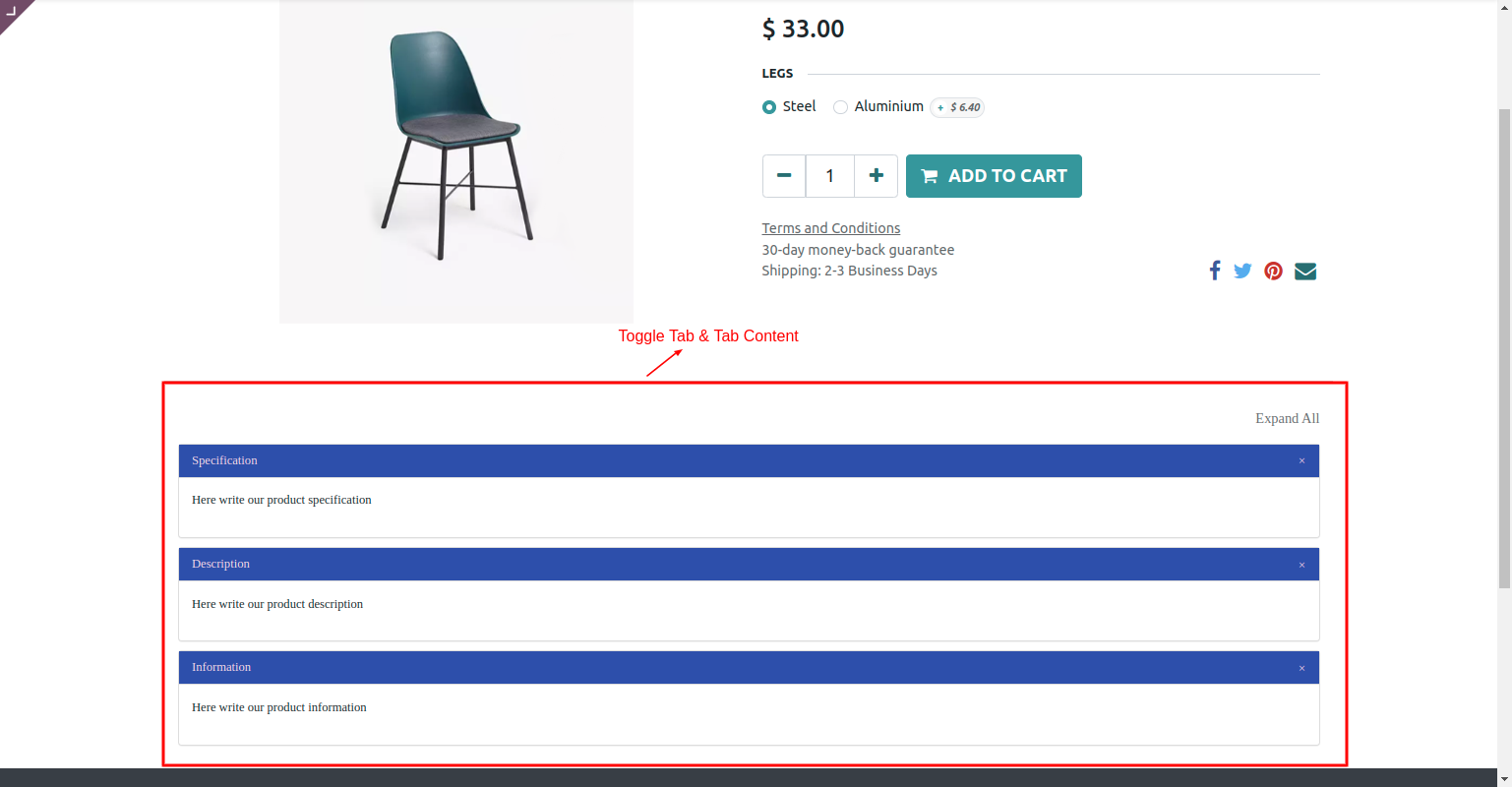Screen dimensions: 1512x787
Task: Increase quantity with plus button
Action: [876, 176]
